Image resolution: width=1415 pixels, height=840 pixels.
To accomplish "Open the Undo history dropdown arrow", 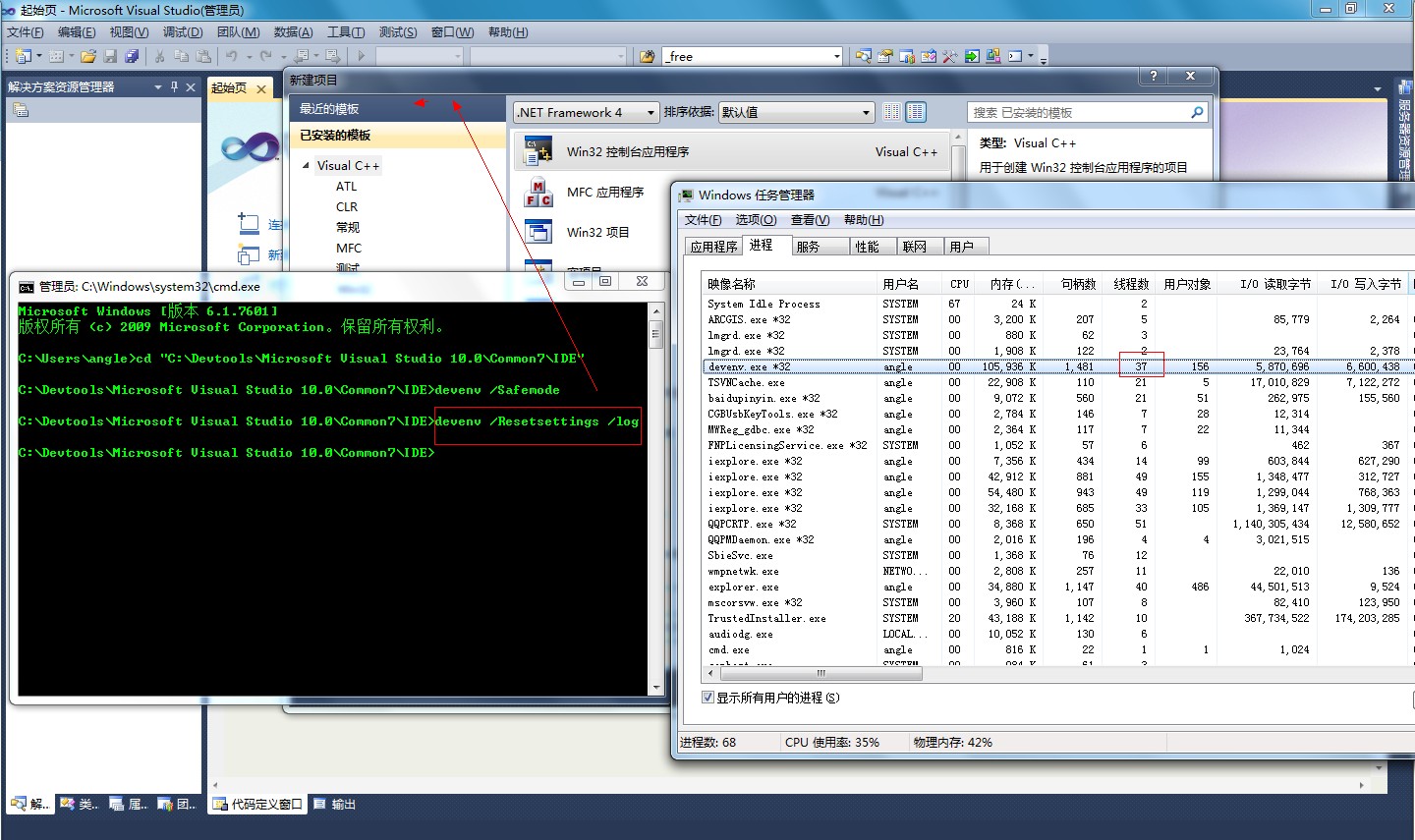I will click(x=249, y=56).
